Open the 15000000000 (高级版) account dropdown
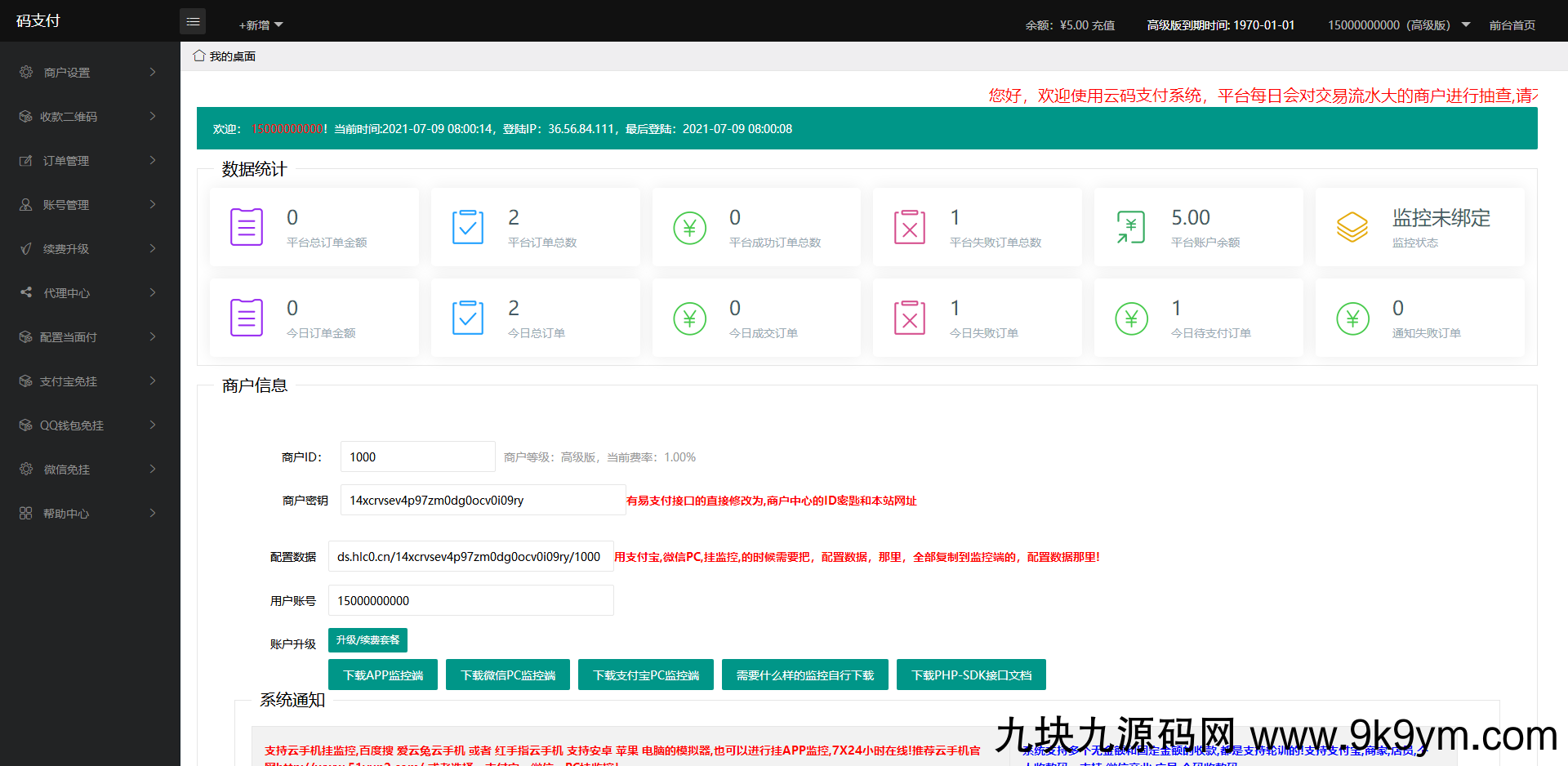 click(1397, 25)
